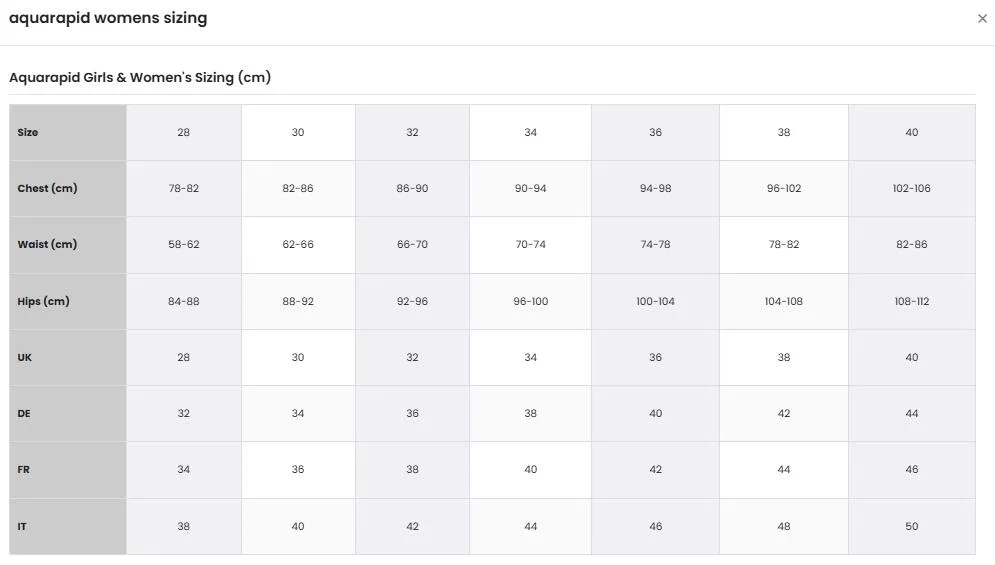Click IT size 38 in IT row
This screenshot has width=995, height=565.
(183, 526)
